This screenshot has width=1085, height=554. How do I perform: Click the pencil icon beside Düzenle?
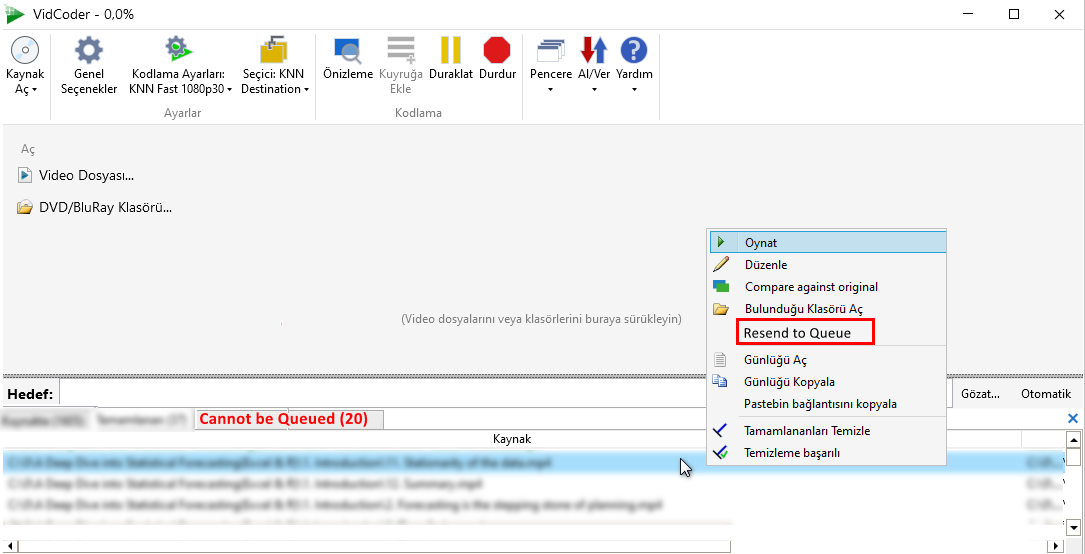[x=721, y=264]
